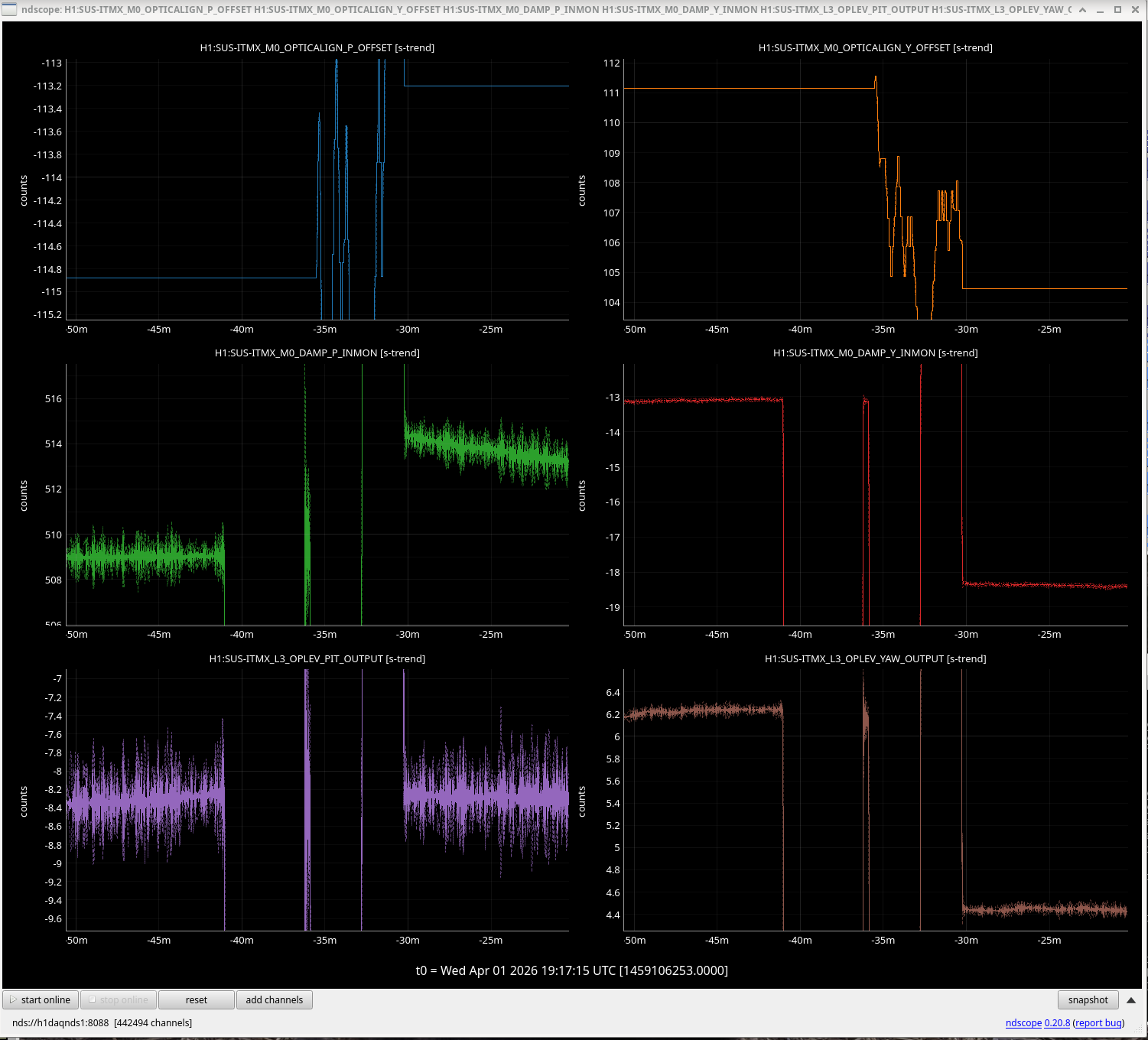The image size is (1148, 1040).
Task: Click add channels button
Action: [275, 999]
